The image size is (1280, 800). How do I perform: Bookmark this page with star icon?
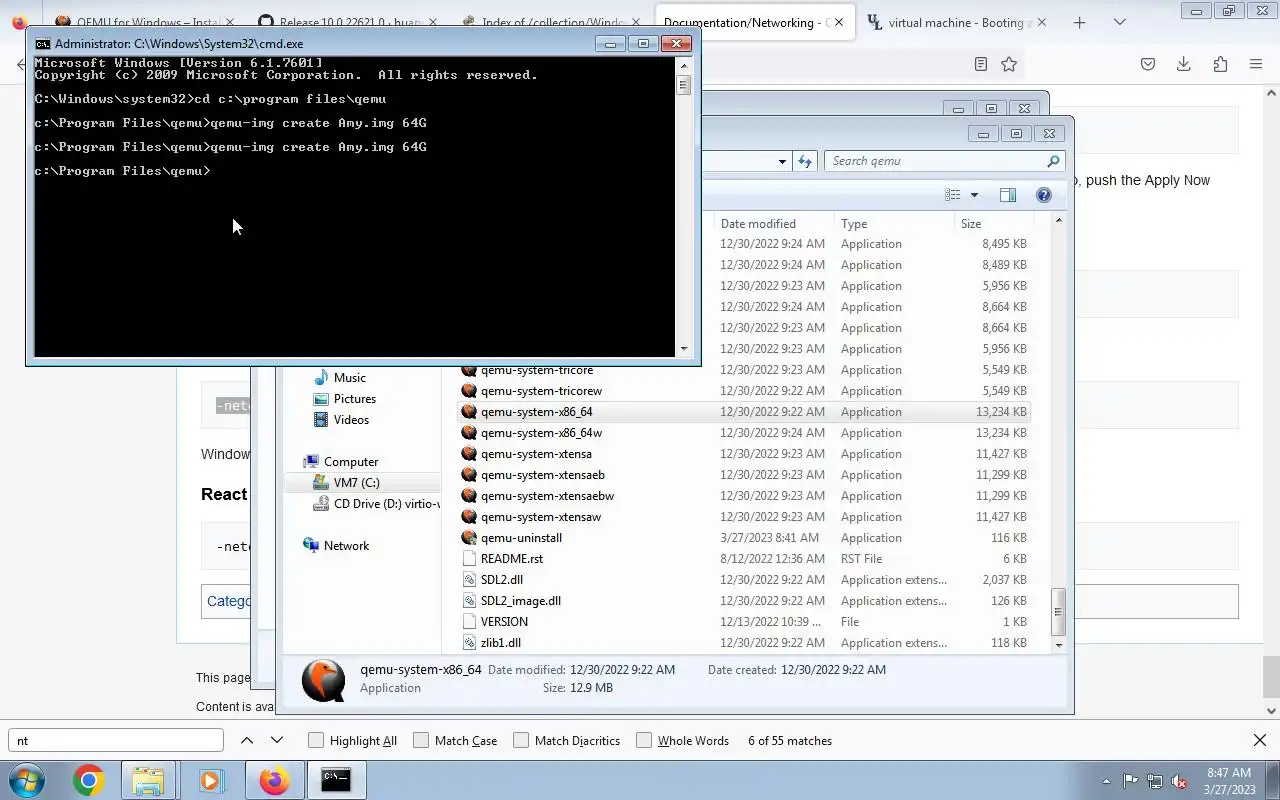coord(1009,64)
